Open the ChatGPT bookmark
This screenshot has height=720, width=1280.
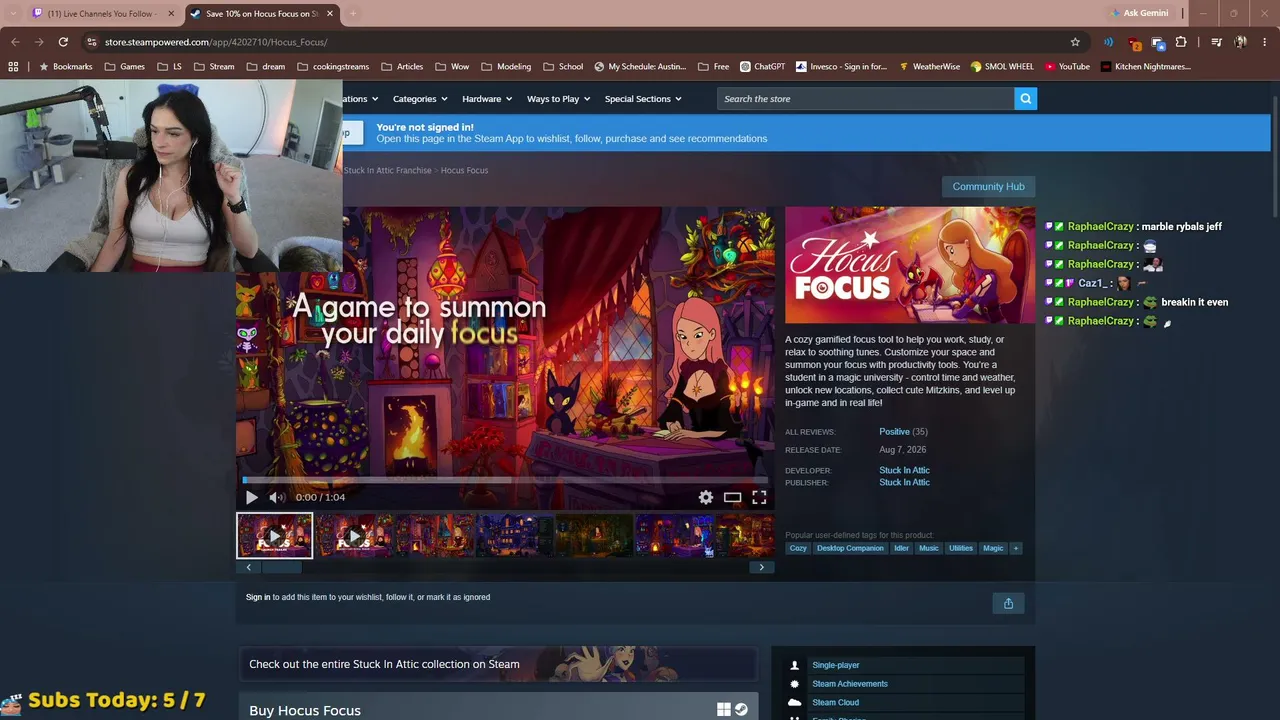point(763,67)
